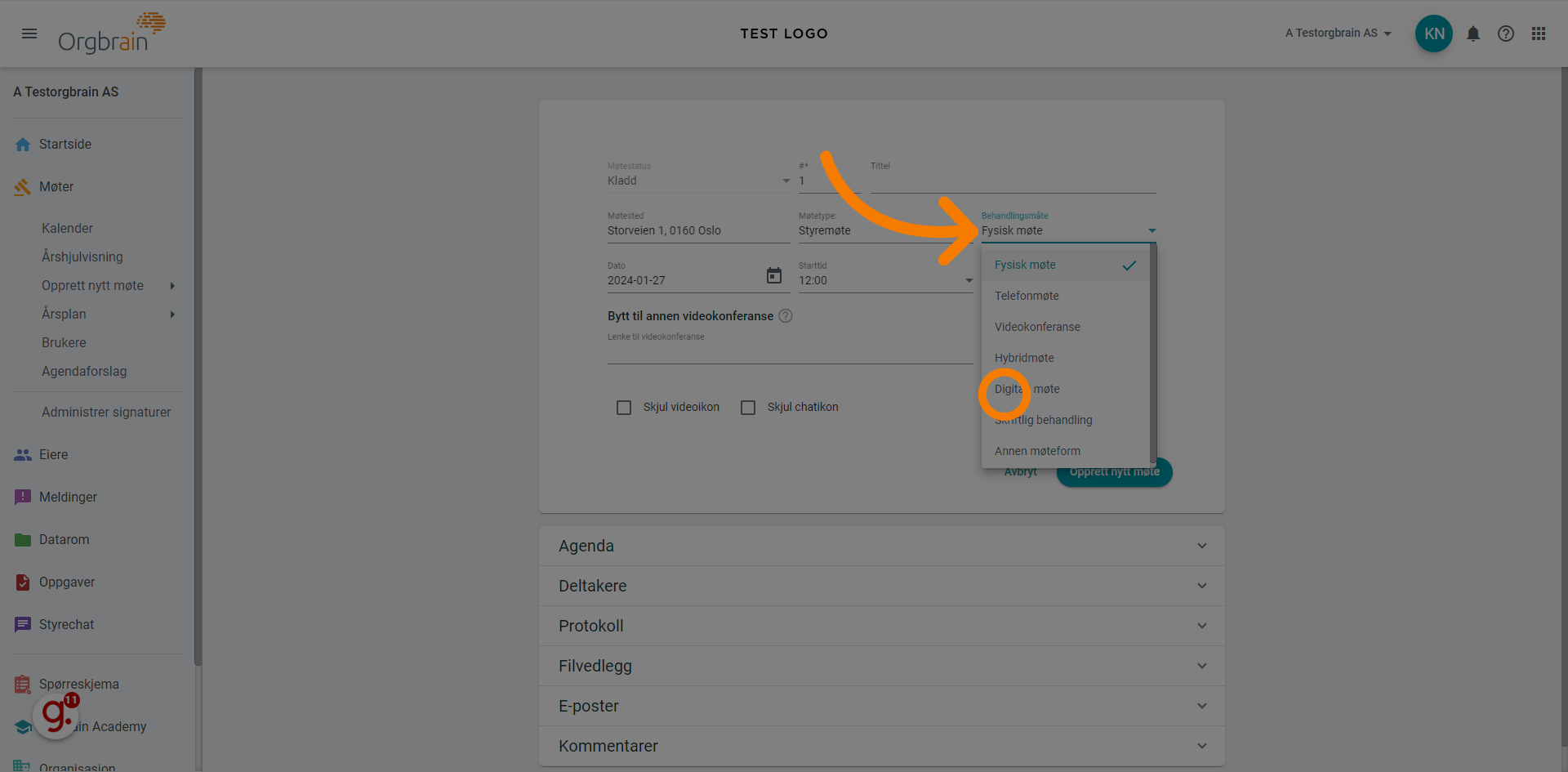Click the Opprett nytt møte button
This screenshot has height=772, width=1568.
tap(1114, 473)
